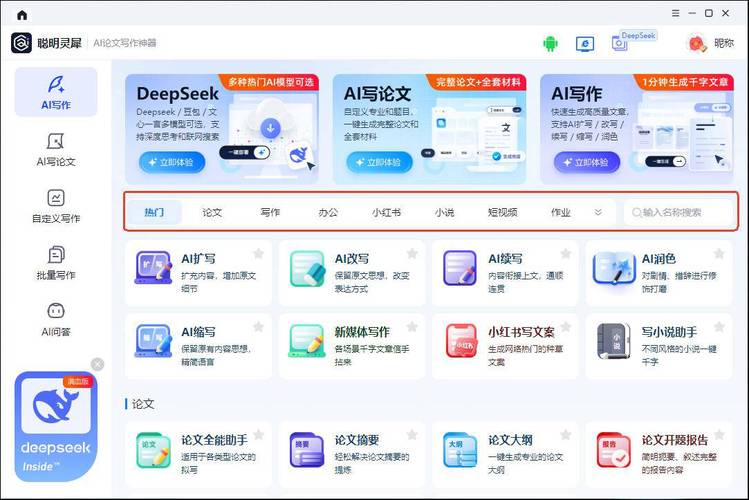Image resolution: width=749 pixels, height=500 pixels.
Task: Open AI写作 in the left sidebar
Action: [56, 91]
